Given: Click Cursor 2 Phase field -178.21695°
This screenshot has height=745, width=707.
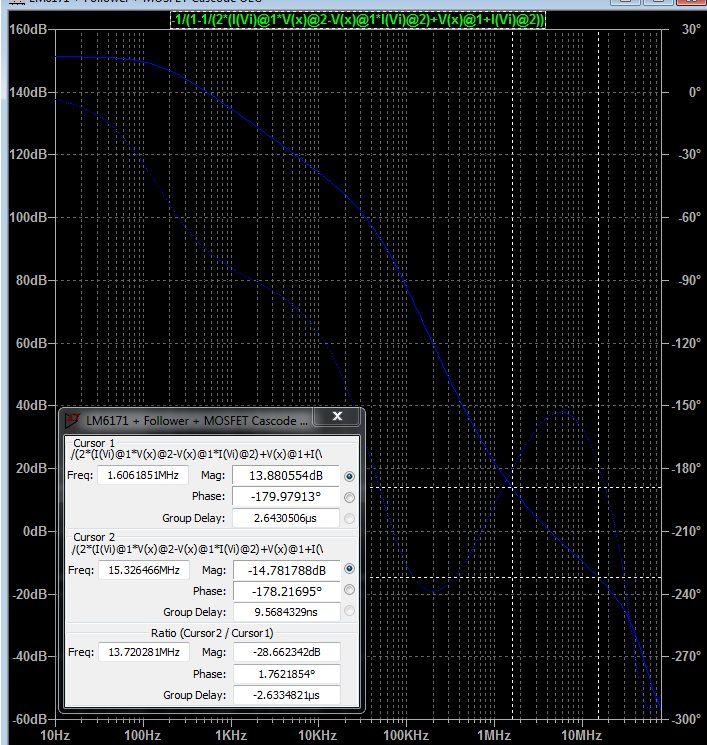Looking at the screenshot, I should pos(287,592).
